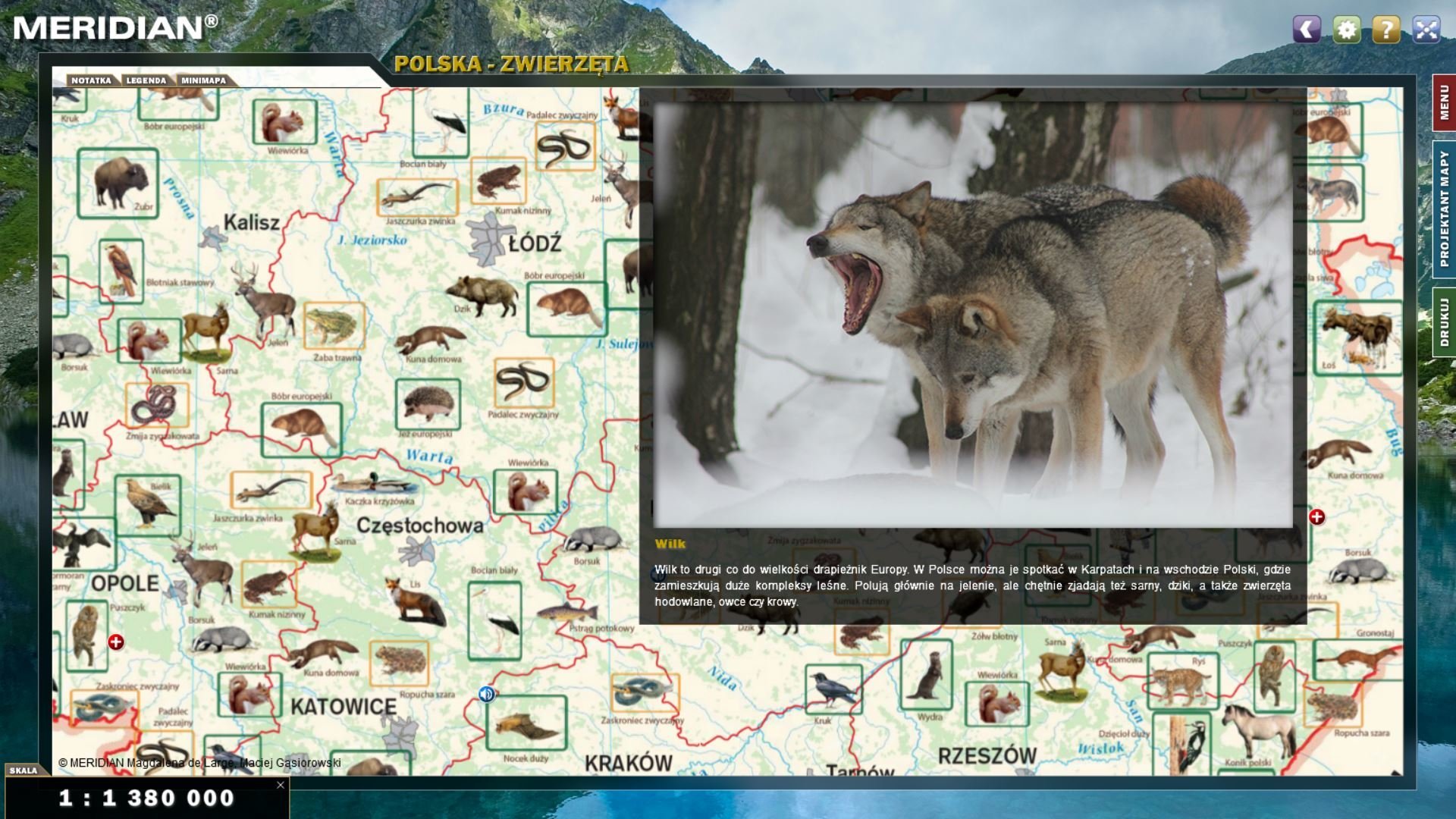This screenshot has width=1456, height=819.
Task: Select the Łoś moose icon
Action: [1357, 337]
